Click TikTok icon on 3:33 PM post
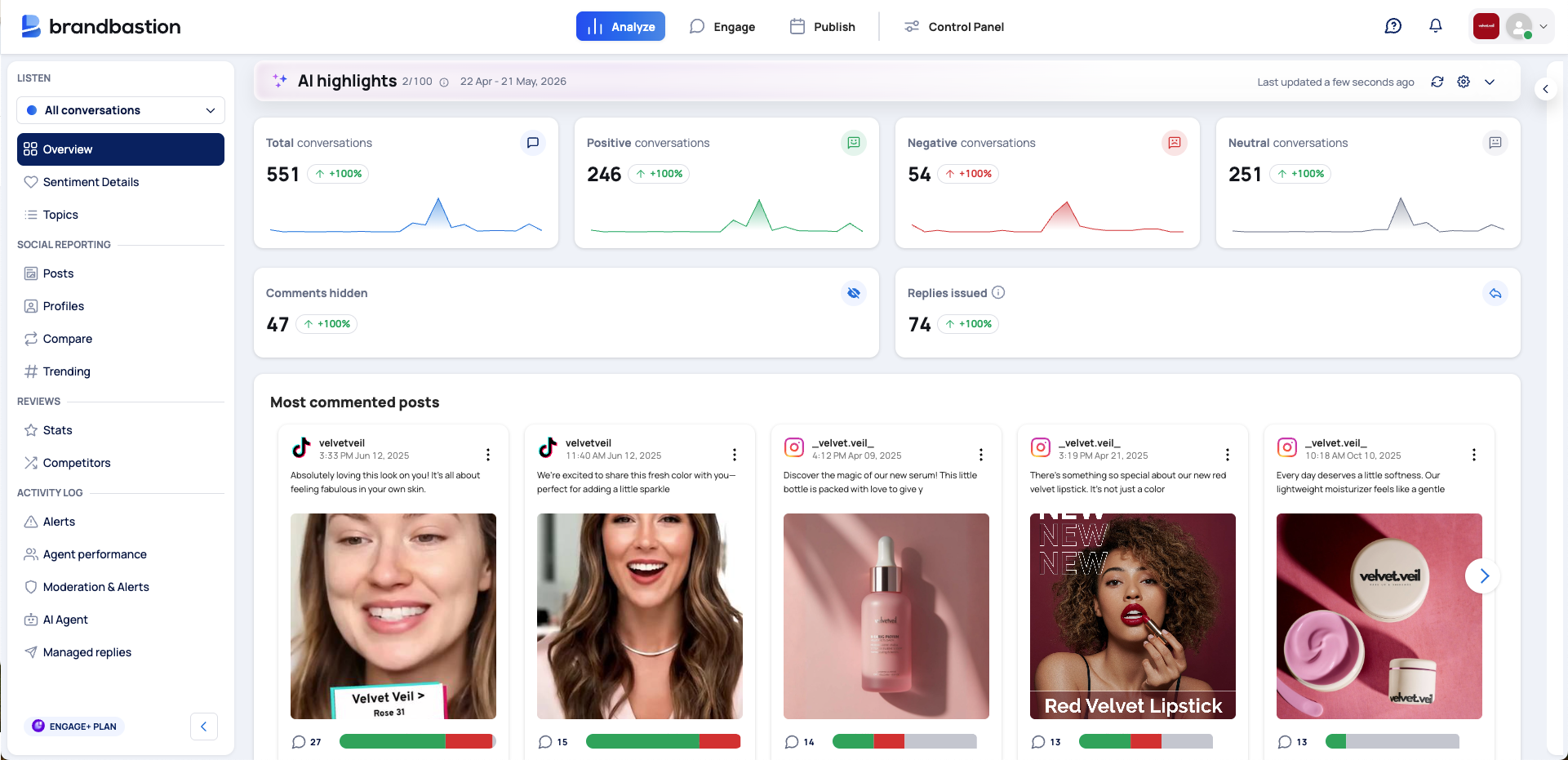Viewport: 1568px width, 760px height. [x=301, y=447]
